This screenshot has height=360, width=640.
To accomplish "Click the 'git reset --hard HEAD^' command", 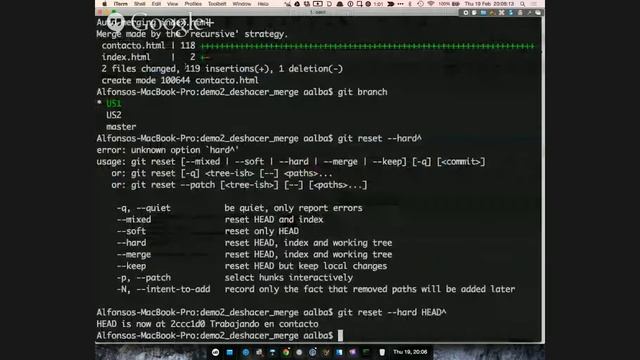I will (x=392, y=313).
